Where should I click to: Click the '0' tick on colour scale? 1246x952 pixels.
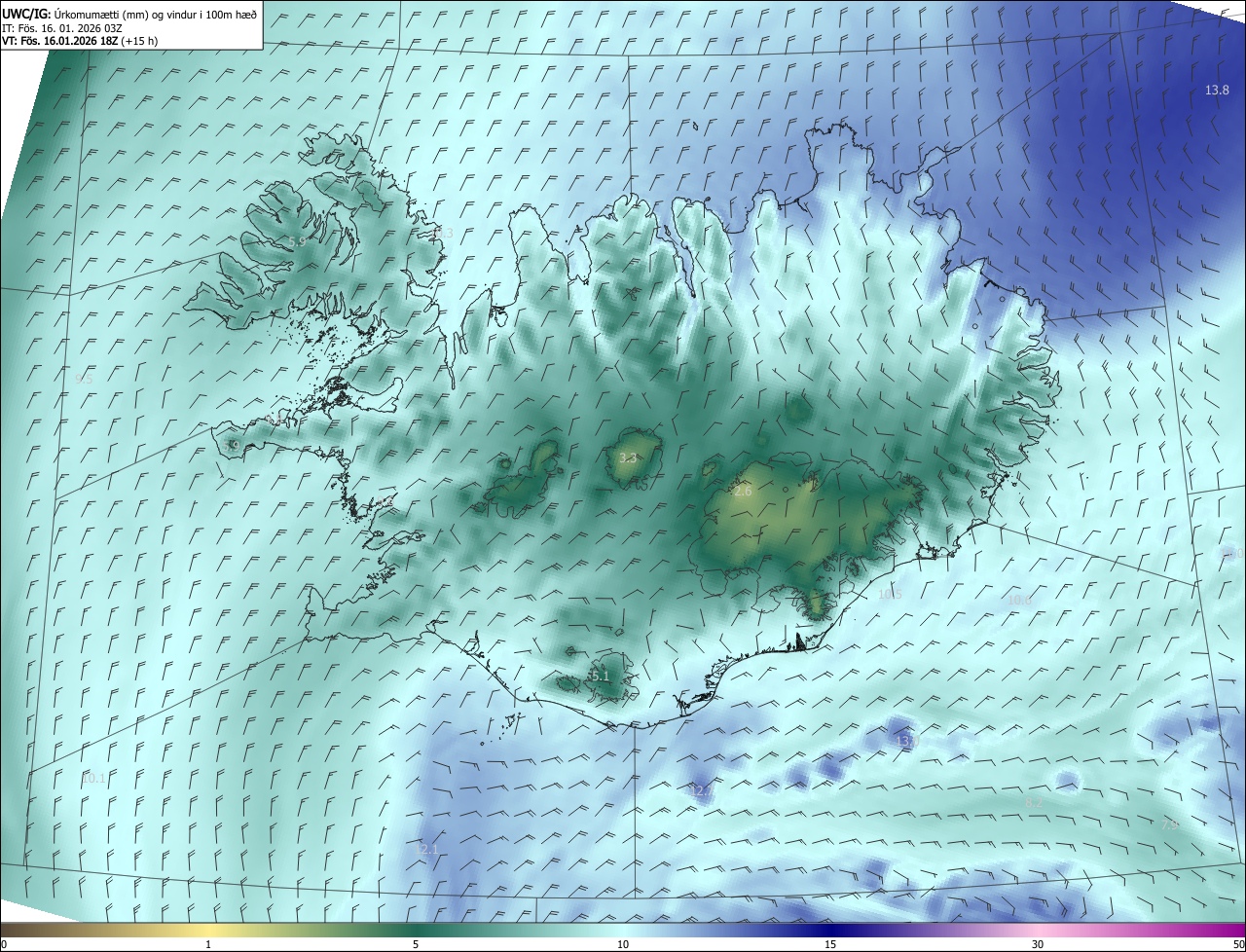(x=4, y=945)
